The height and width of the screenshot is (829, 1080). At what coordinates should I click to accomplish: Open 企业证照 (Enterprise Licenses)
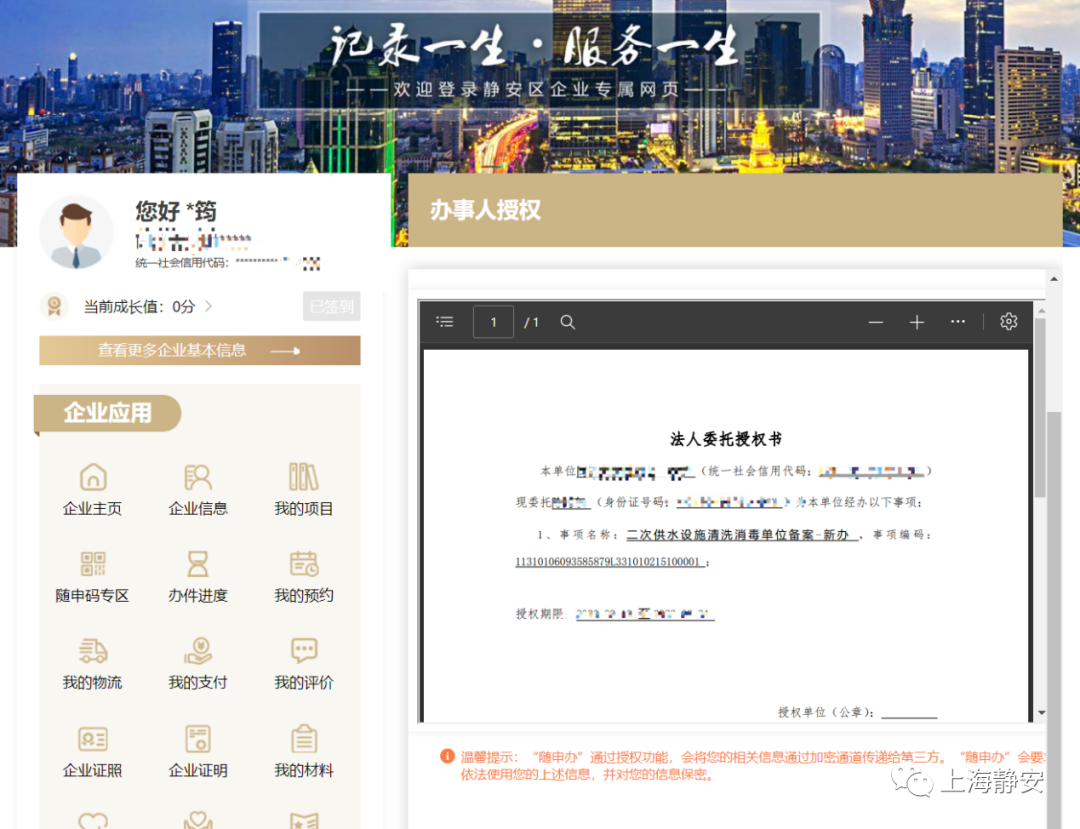pyautogui.click(x=92, y=753)
